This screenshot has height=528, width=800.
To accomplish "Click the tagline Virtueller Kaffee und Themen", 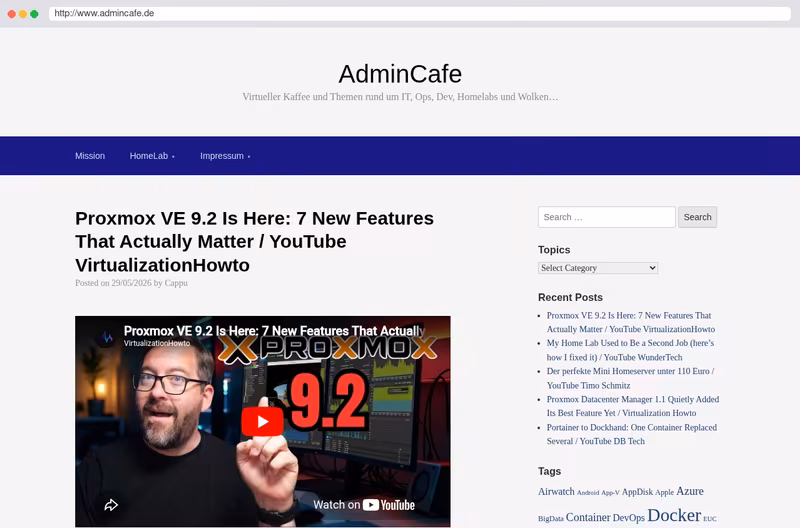I will point(400,97).
